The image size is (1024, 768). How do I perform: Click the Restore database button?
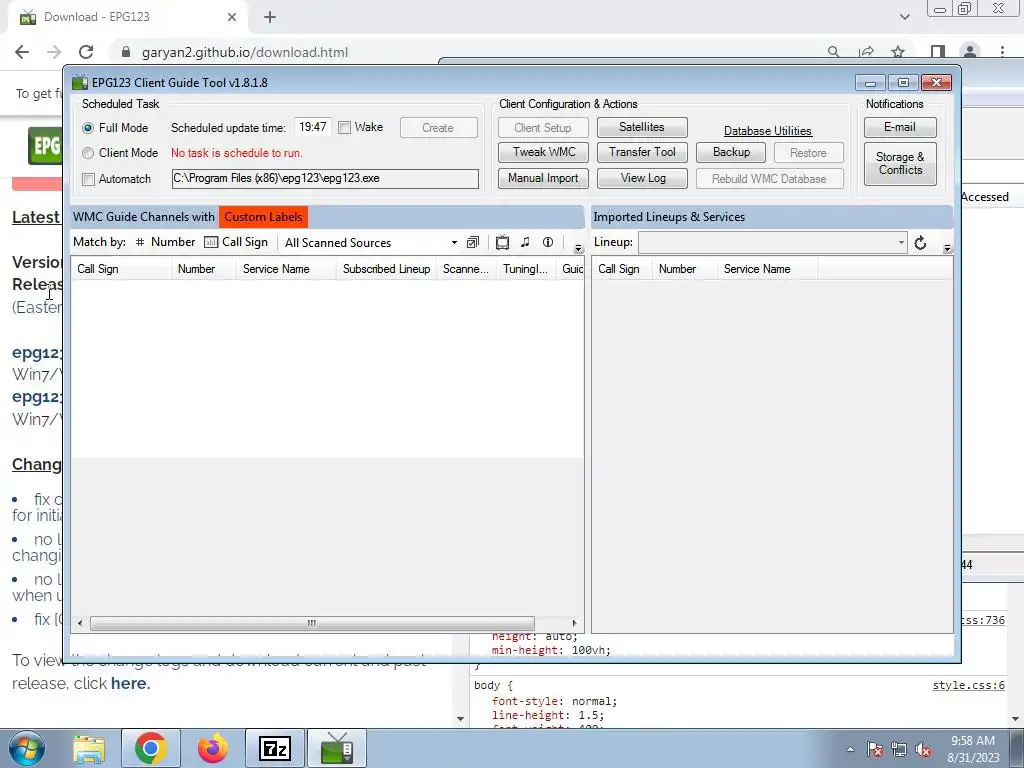[x=808, y=152]
